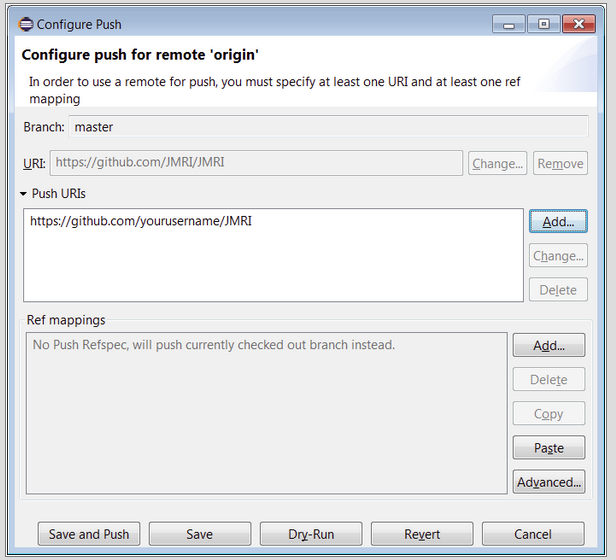The width and height of the screenshot is (616, 560).
Task: Click Copy button in Ref mappings
Action: point(549,414)
